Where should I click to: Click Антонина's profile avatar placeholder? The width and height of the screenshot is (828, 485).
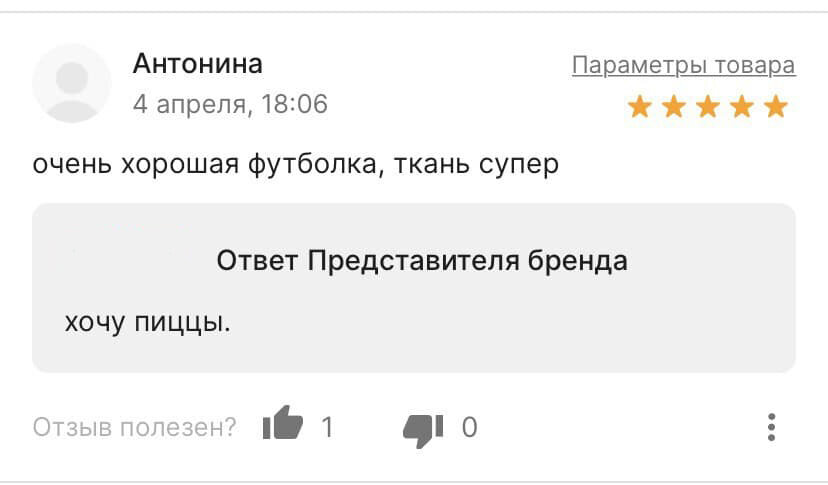(72, 83)
